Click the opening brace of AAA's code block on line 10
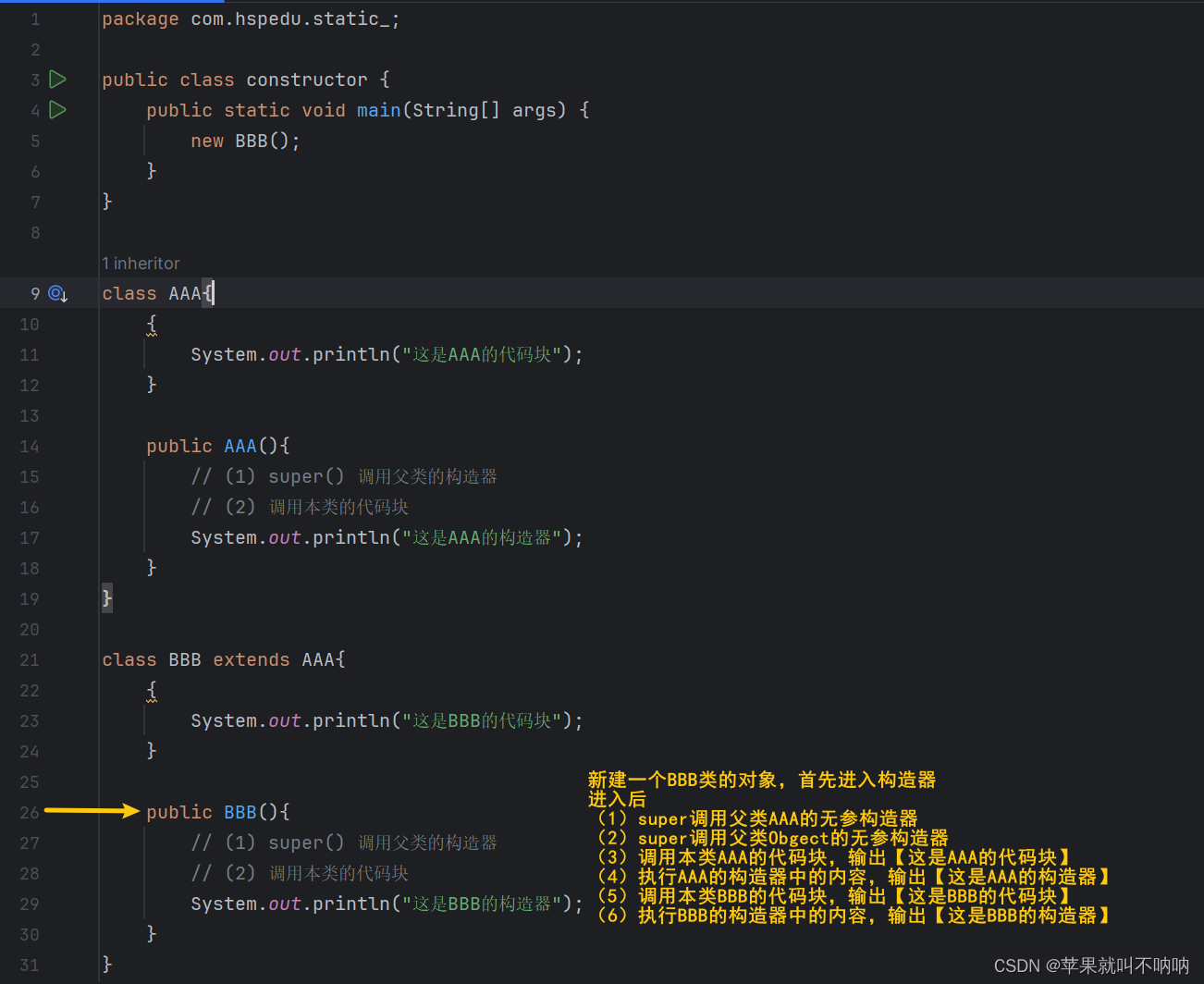Screen dimensions: 1204x984 [152, 324]
